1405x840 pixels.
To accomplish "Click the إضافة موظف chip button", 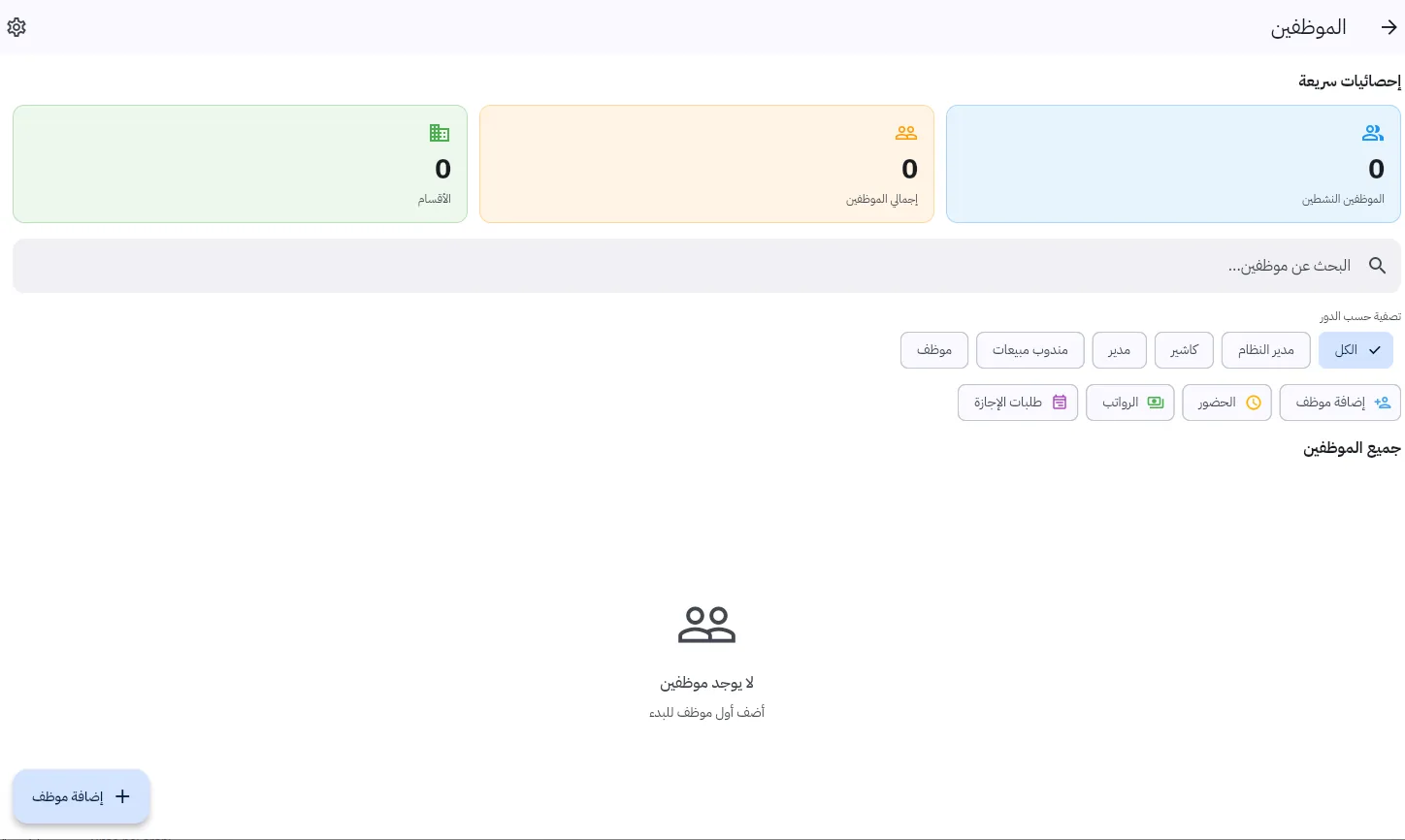I will click(x=1340, y=403).
